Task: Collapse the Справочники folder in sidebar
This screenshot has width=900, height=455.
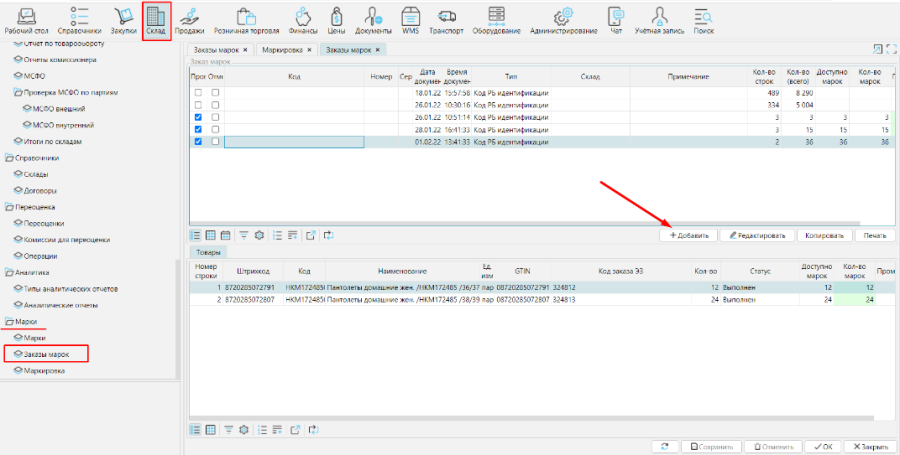Action: pyautogui.click(x=9, y=158)
